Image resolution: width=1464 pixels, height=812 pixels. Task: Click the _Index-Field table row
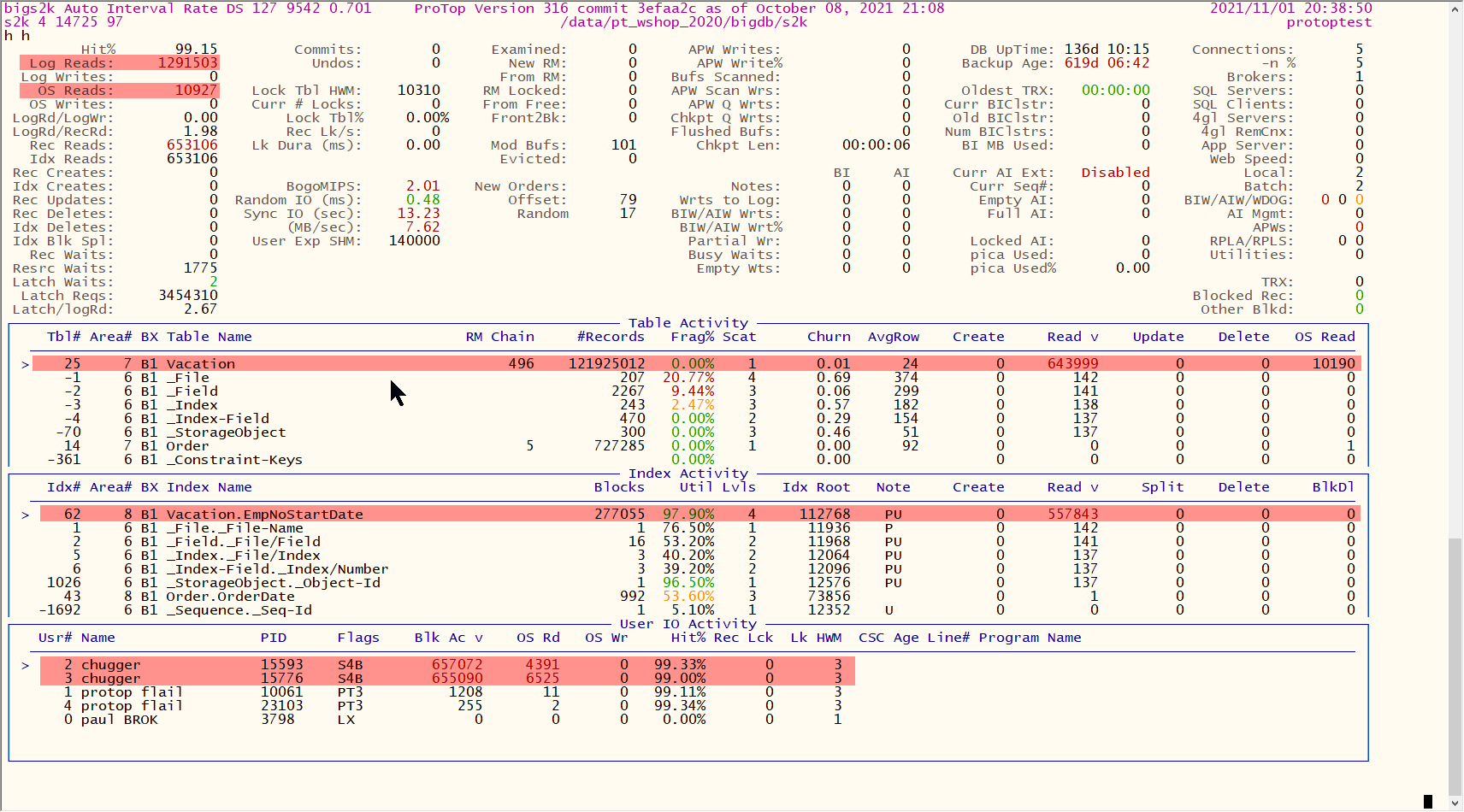[696, 419]
